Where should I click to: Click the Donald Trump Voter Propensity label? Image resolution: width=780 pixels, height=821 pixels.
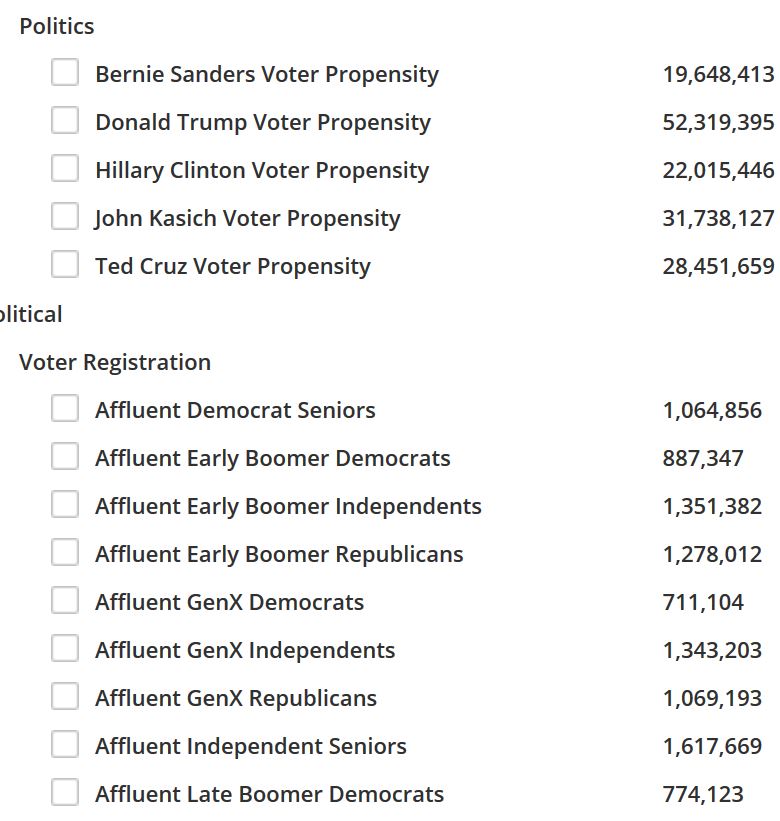[263, 123]
